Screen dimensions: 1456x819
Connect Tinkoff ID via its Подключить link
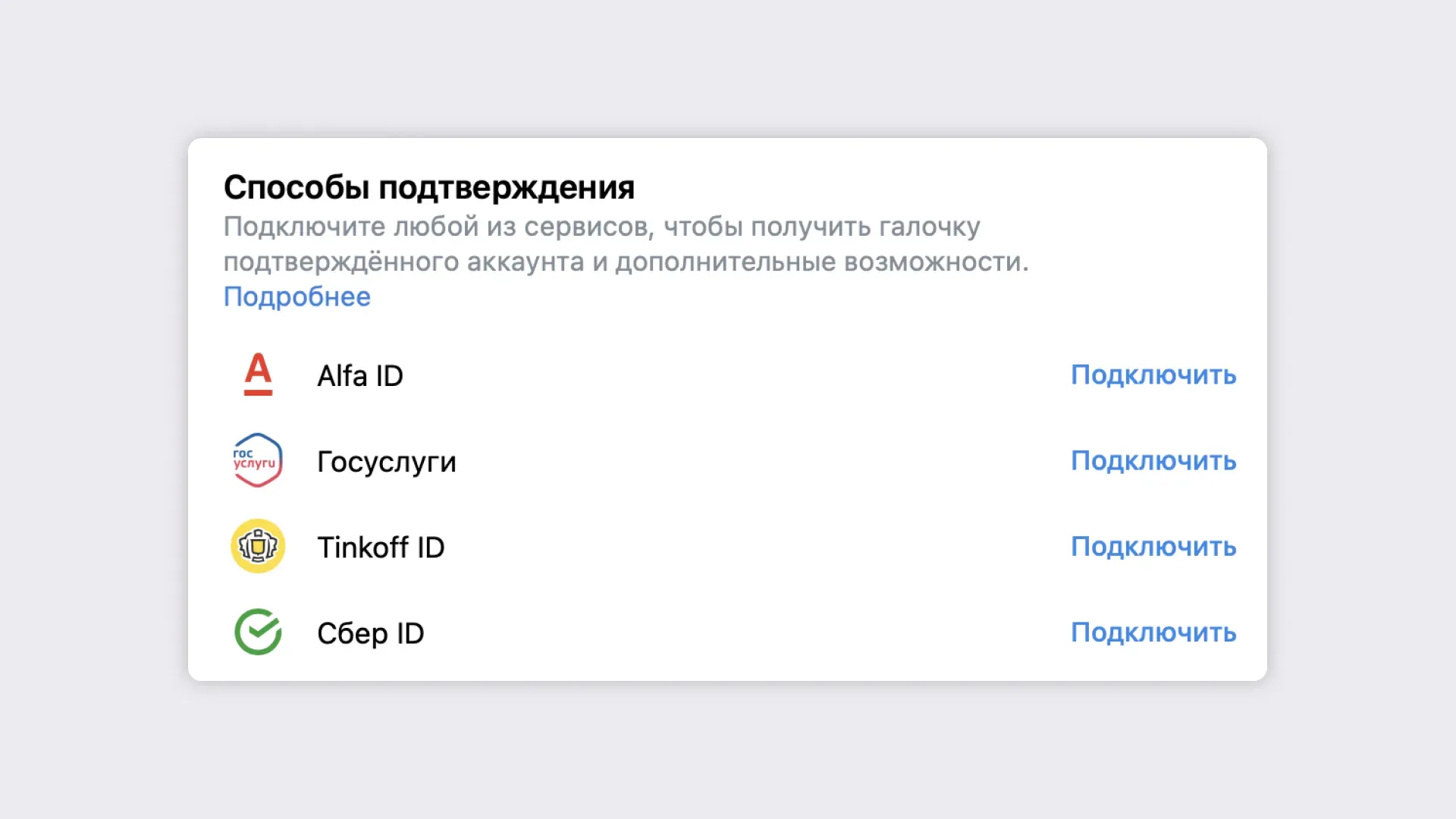(x=1153, y=546)
